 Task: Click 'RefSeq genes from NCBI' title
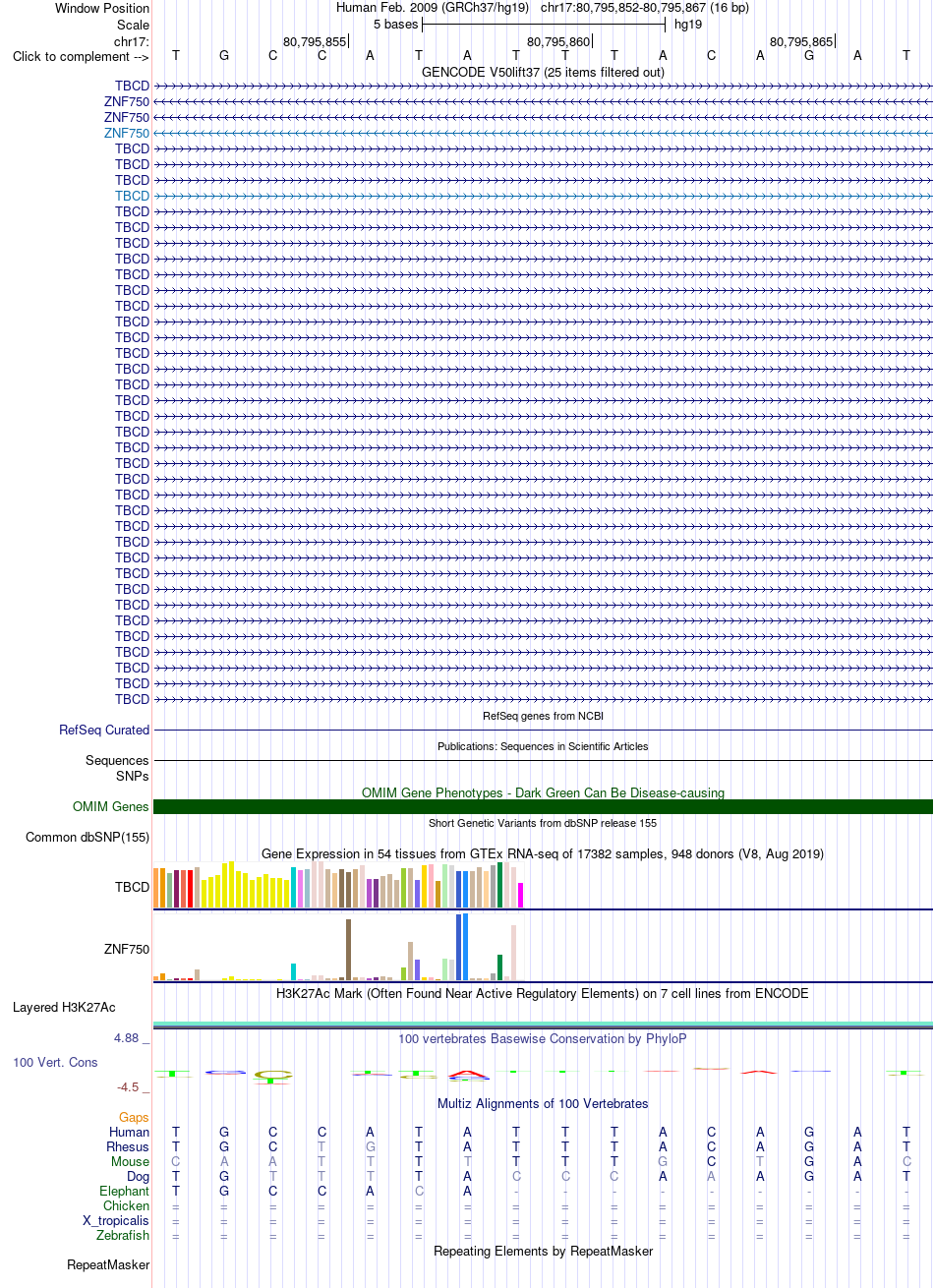pos(543,716)
